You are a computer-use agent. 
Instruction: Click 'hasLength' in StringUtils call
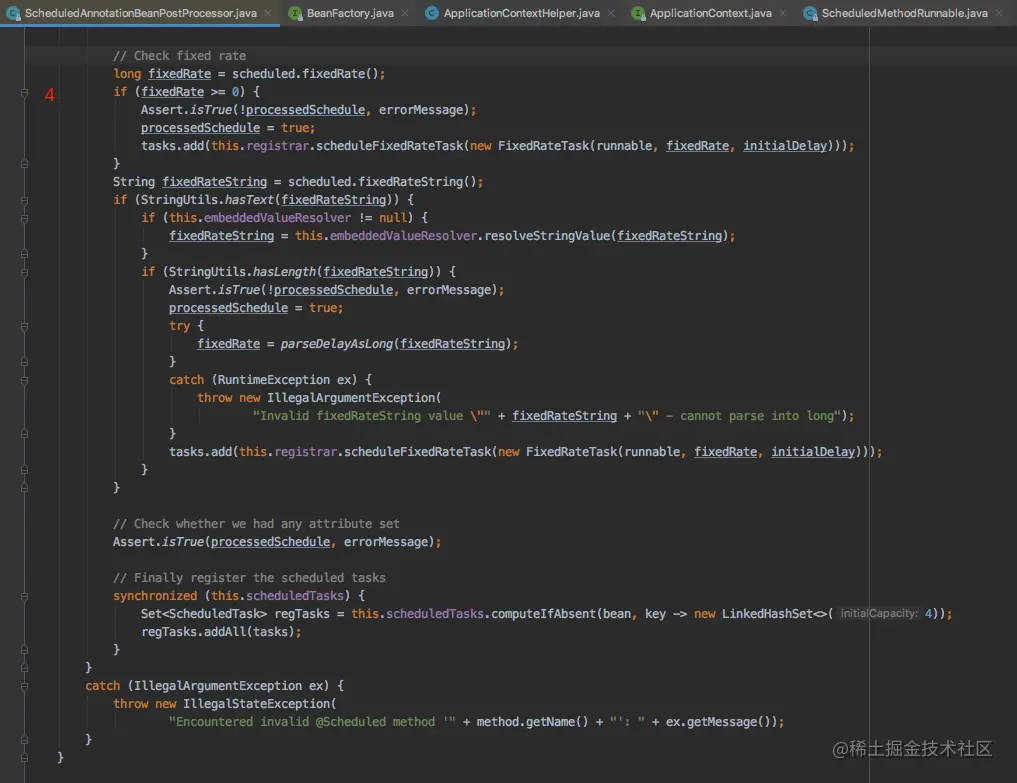point(284,272)
